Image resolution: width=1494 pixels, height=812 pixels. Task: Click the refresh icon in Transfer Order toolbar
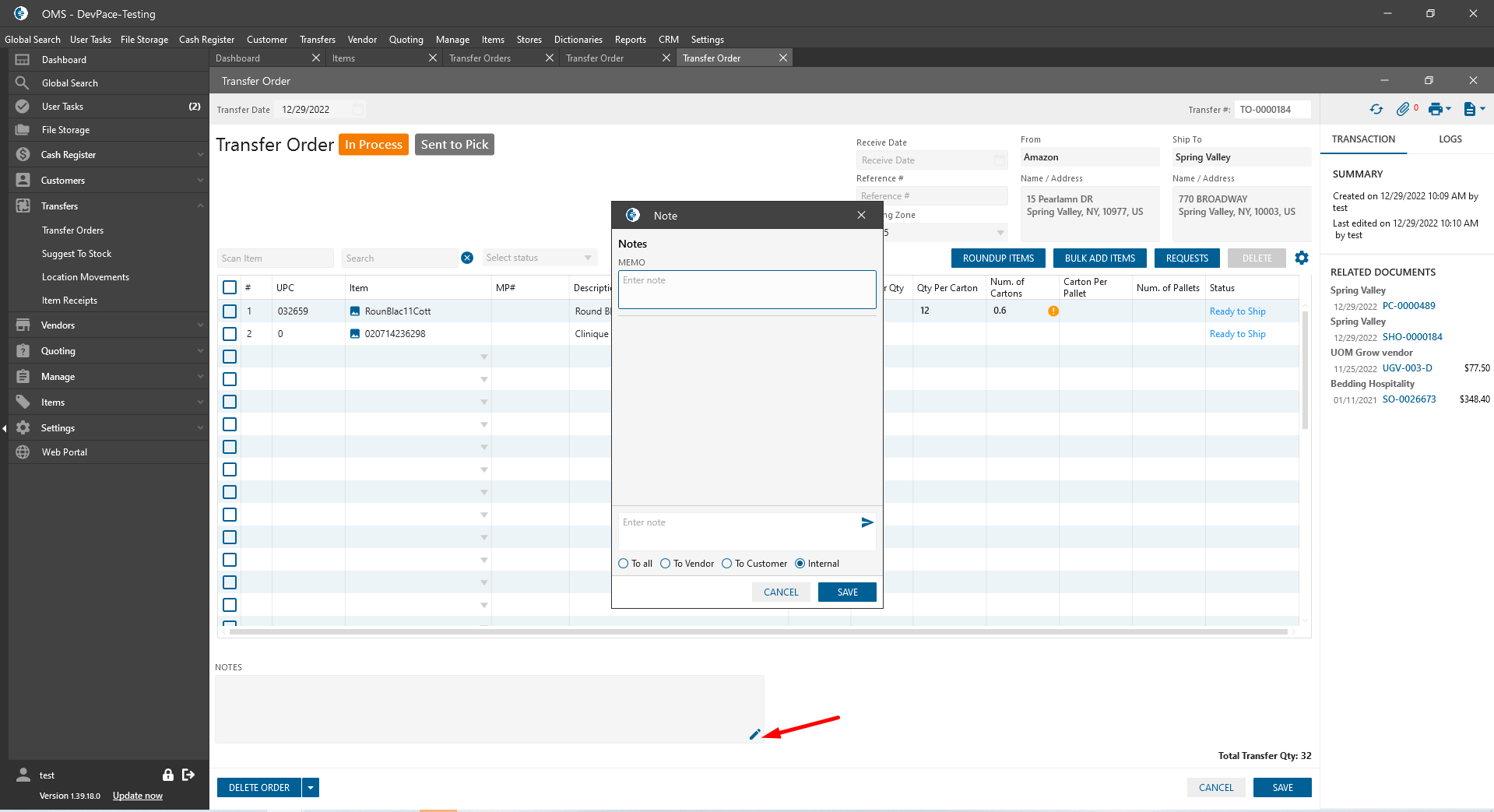pyautogui.click(x=1376, y=109)
